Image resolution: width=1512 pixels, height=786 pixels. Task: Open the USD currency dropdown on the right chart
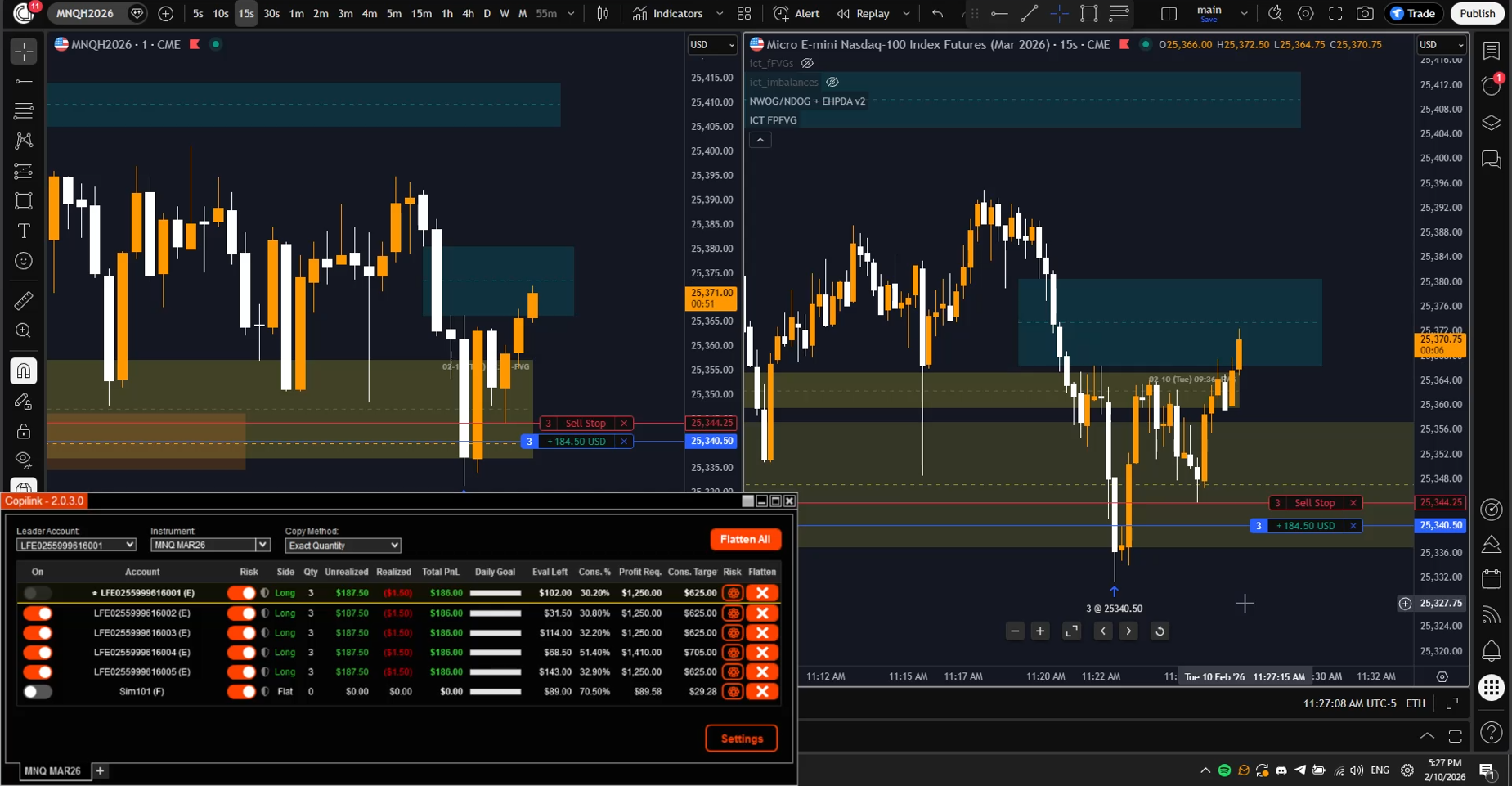coord(1440,45)
